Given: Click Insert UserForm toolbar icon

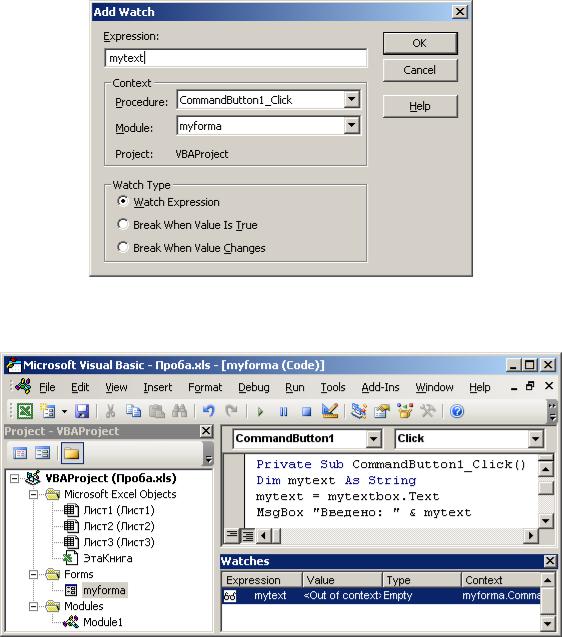Looking at the screenshot, I should pyautogui.click(x=48, y=411).
